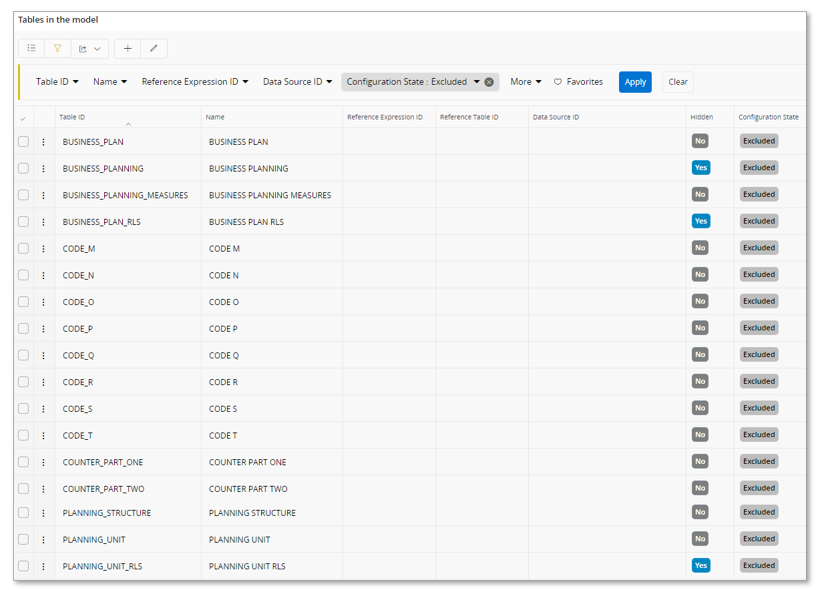Click the Apply button
This screenshot has width=819, height=590.
coord(635,82)
